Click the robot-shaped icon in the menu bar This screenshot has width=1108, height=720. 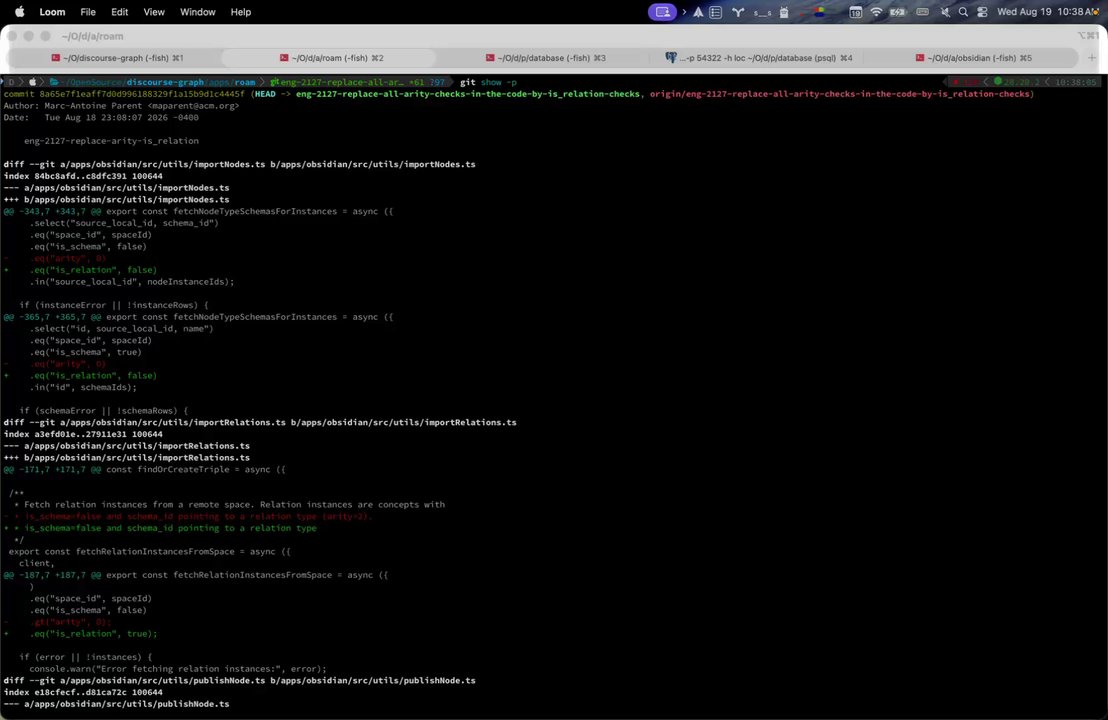coord(784,12)
